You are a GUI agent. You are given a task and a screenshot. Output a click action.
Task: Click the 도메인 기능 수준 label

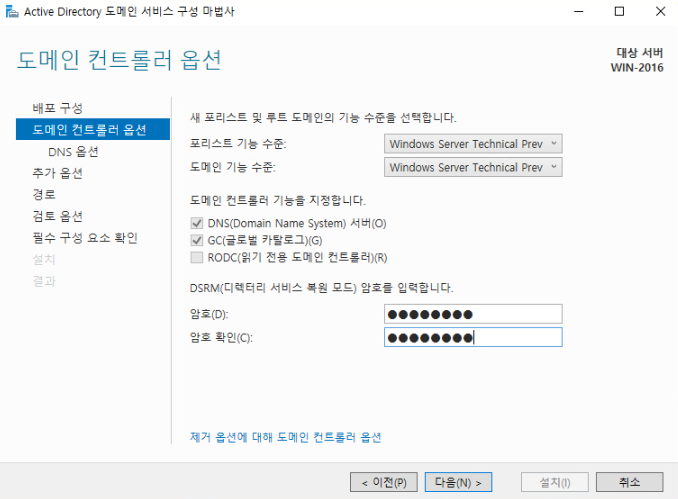coord(233,167)
